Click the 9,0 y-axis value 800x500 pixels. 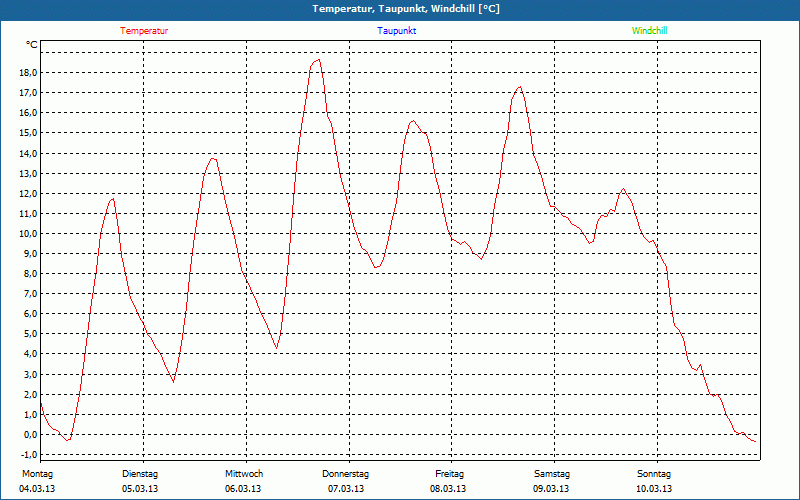click(30, 254)
